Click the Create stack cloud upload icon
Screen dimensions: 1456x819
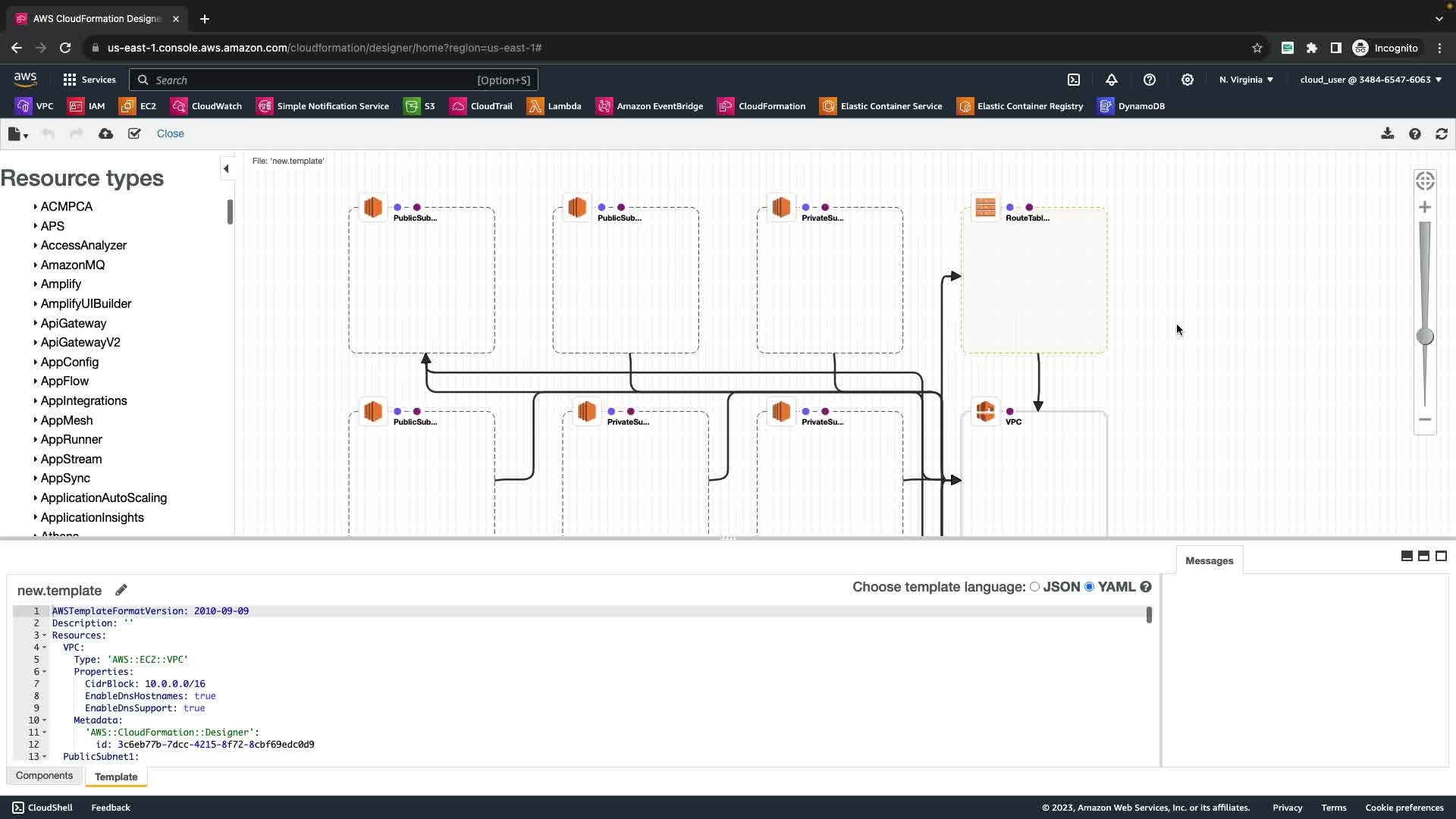tap(105, 133)
